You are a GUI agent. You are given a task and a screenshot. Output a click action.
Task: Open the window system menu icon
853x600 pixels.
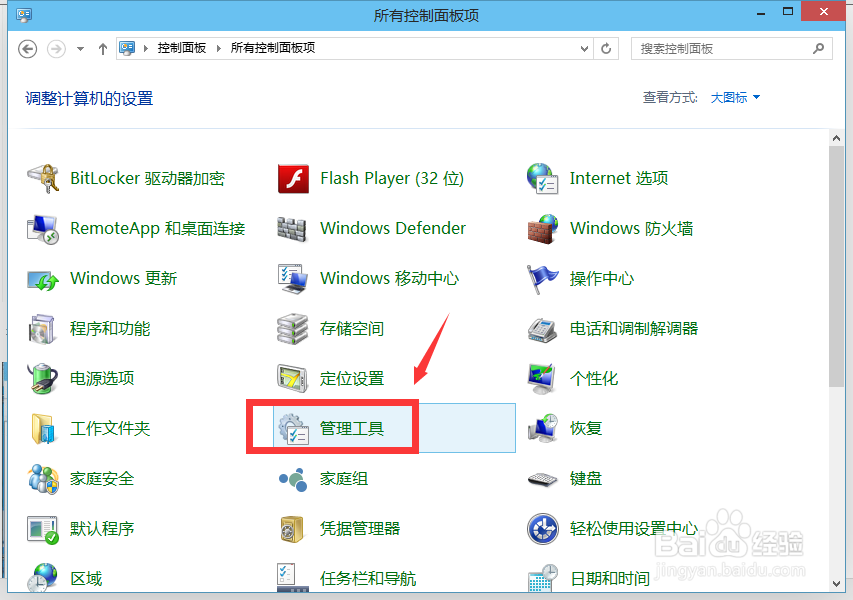[24, 15]
